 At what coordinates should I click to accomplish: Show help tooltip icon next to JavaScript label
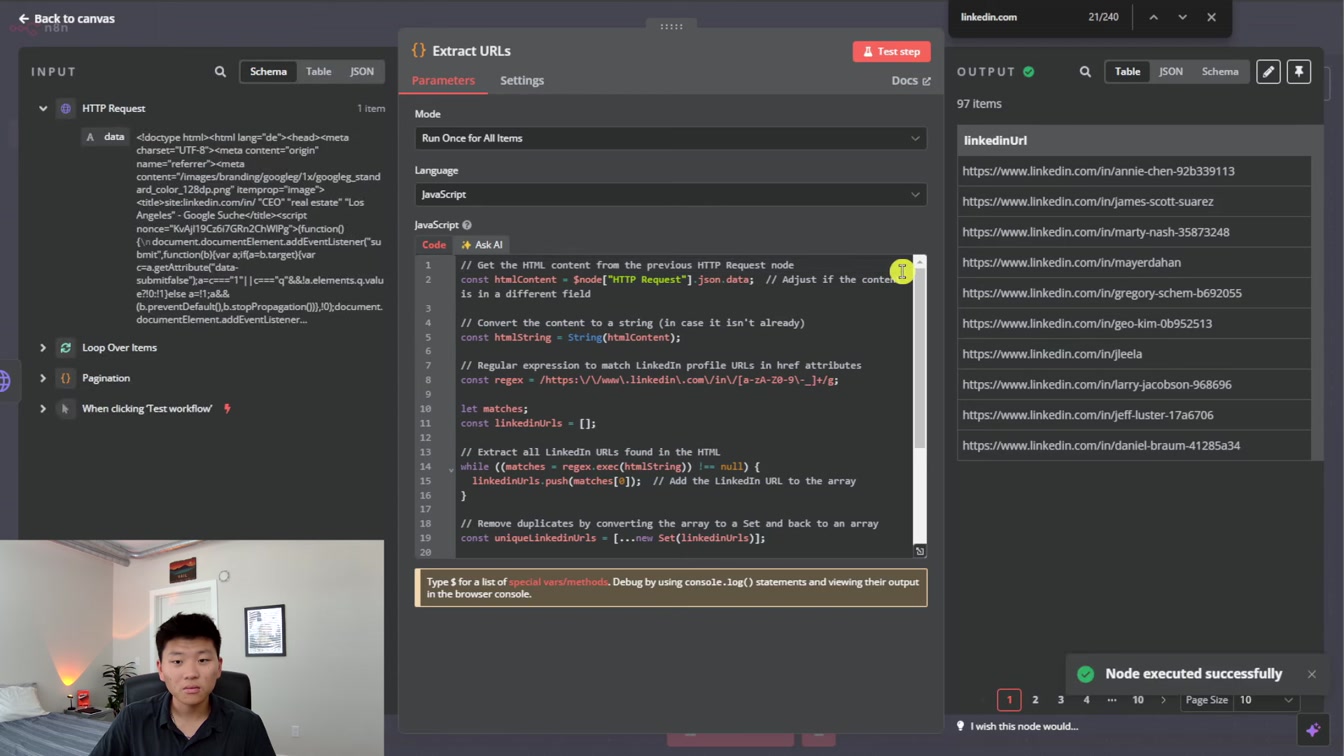pos(467,225)
